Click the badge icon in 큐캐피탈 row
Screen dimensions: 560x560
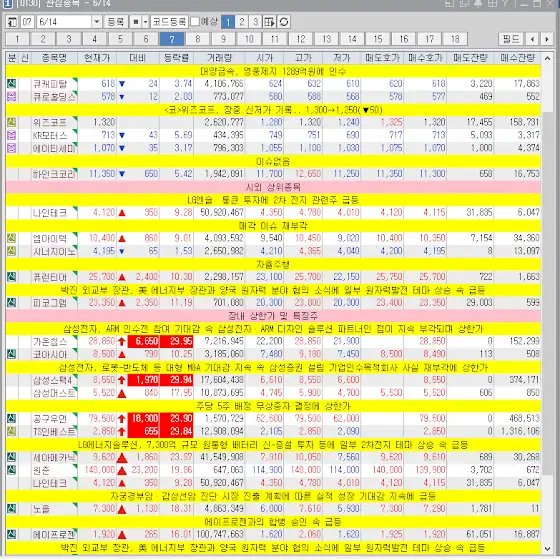coord(11,84)
